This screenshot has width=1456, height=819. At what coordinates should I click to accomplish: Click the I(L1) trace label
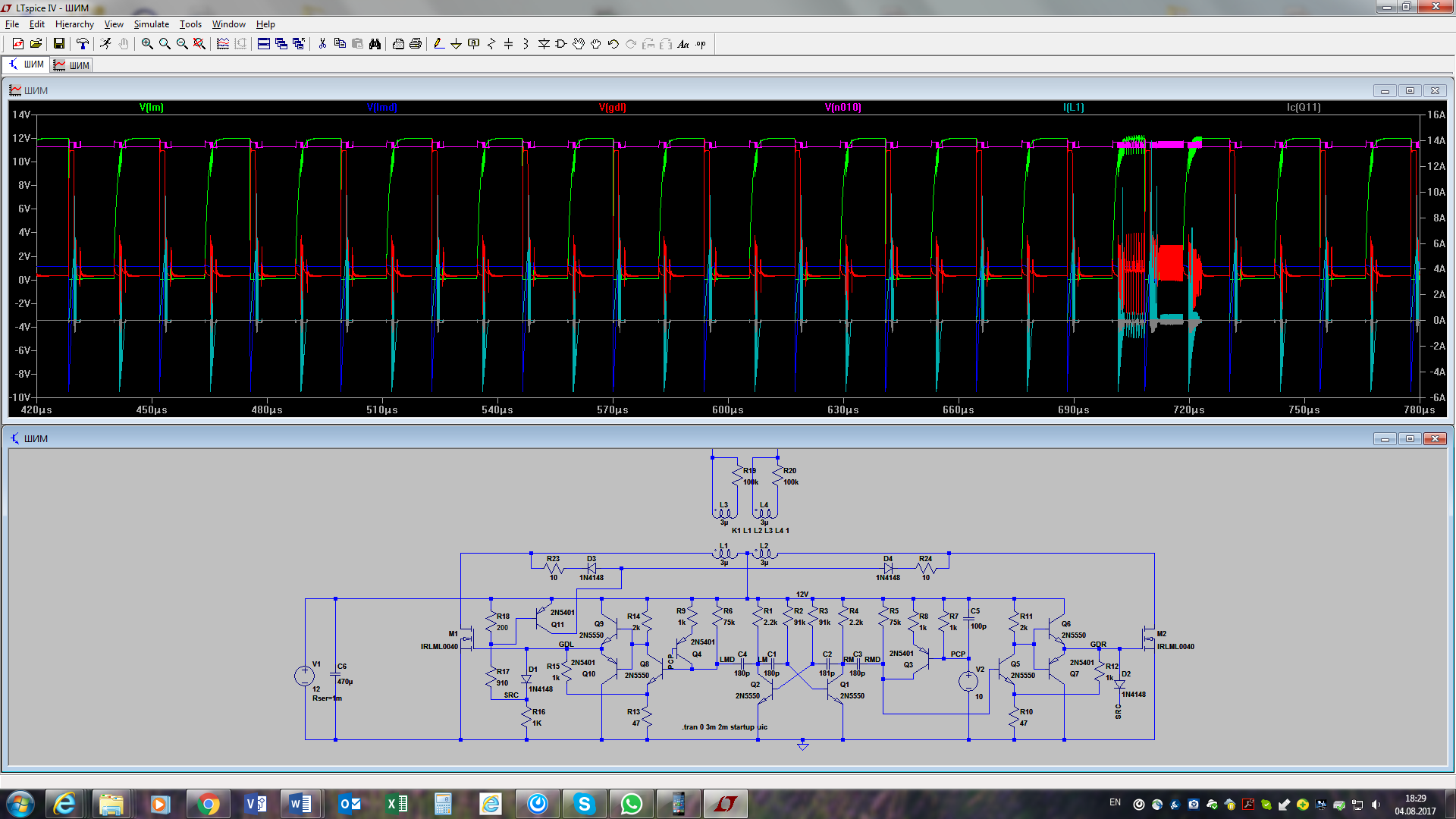tap(1073, 107)
